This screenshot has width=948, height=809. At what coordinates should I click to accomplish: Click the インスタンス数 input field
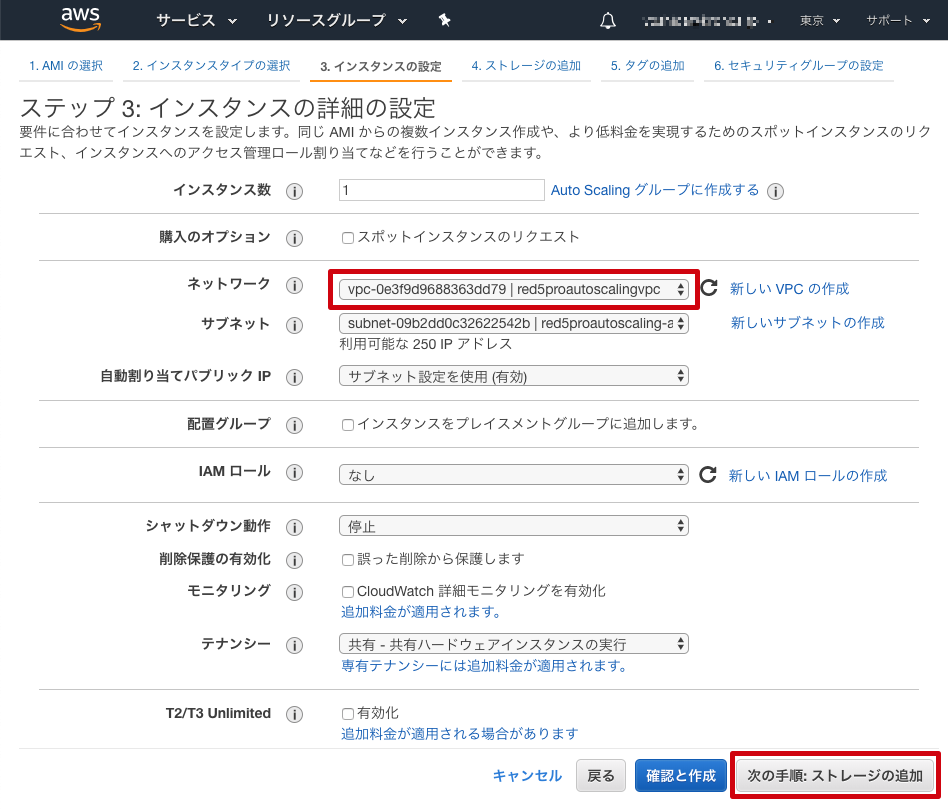[441, 190]
